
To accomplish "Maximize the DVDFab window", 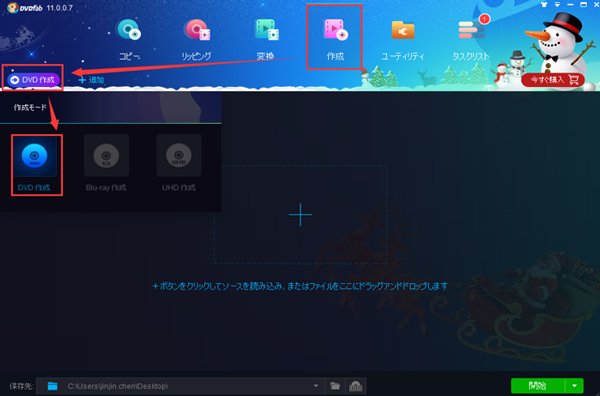I will (x=584, y=5).
